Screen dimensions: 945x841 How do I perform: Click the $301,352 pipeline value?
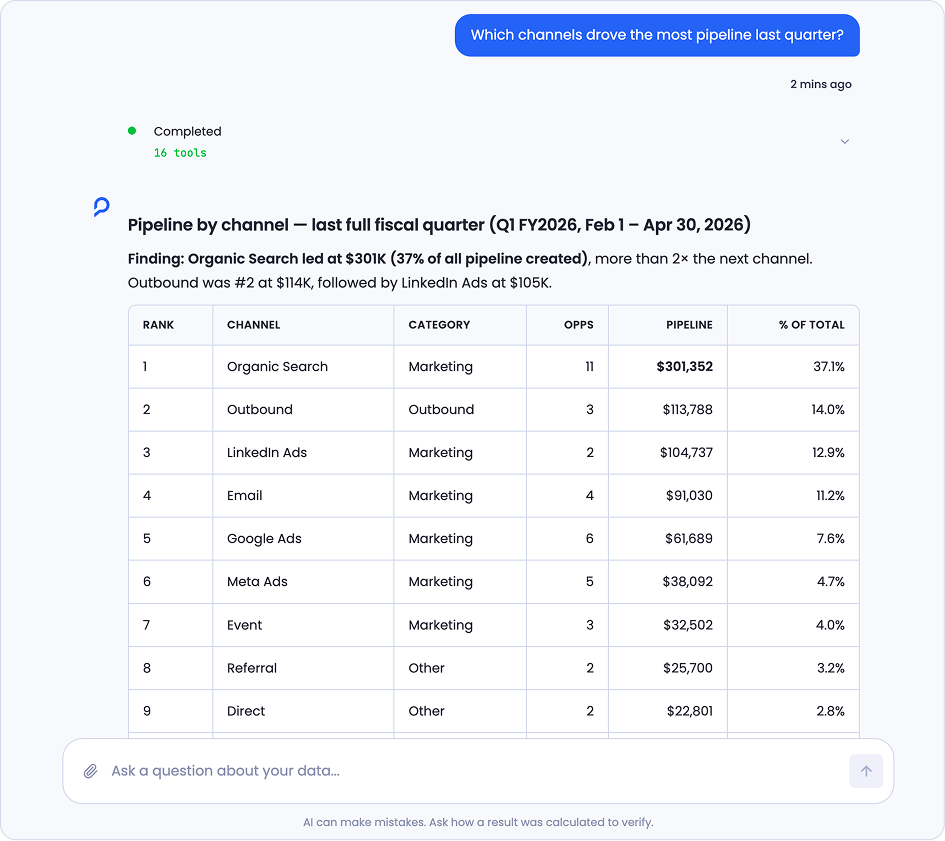(685, 367)
